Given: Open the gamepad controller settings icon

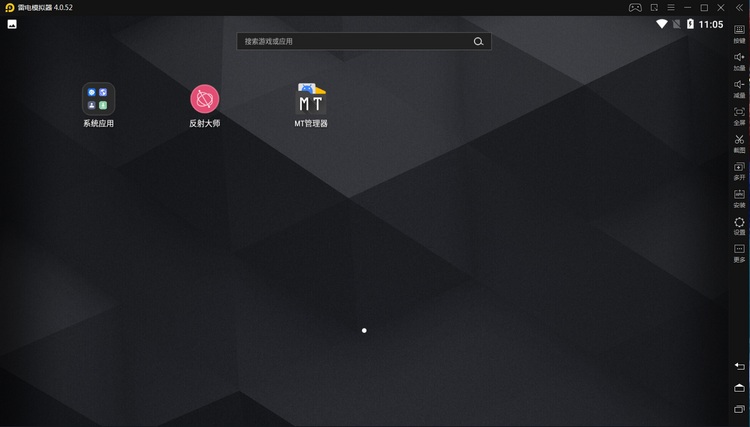Looking at the screenshot, I should pos(635,8).
